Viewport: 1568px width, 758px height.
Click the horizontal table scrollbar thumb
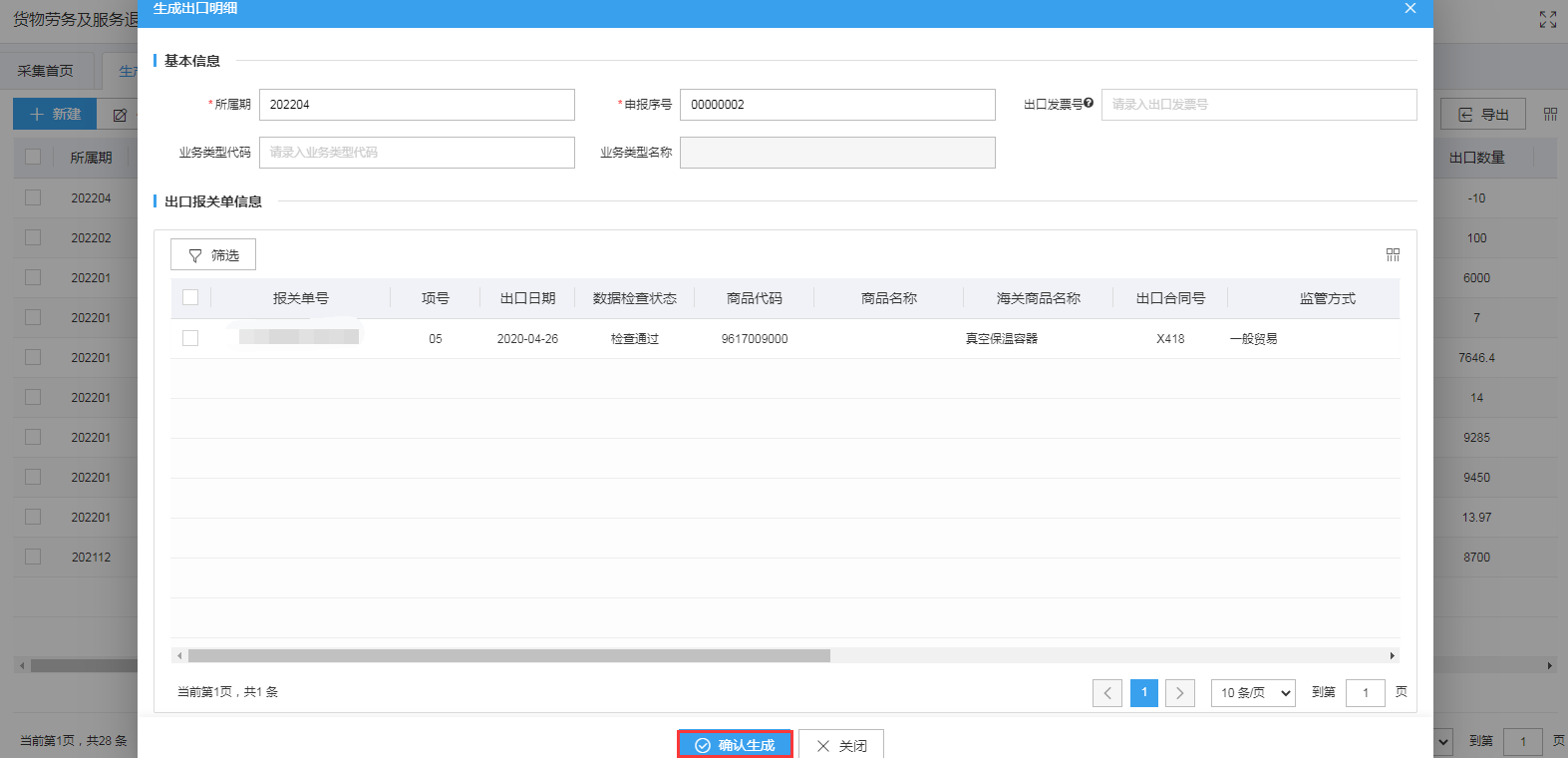click(508, 656)
